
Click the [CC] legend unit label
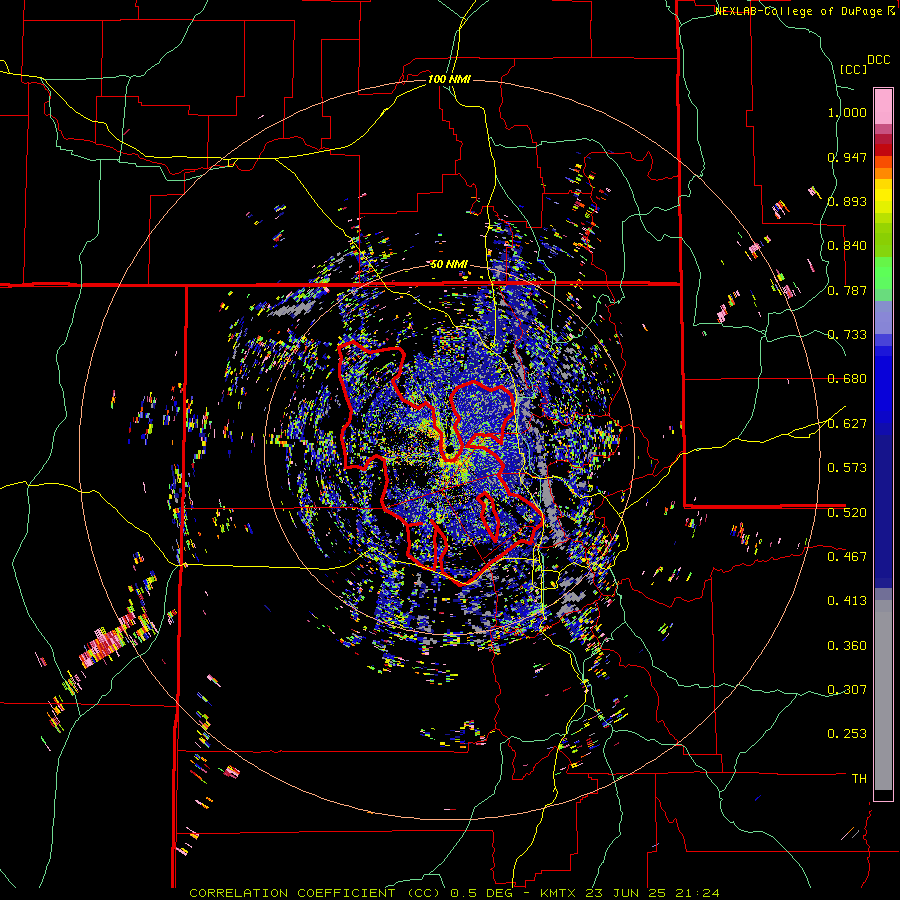(x=854, y=69)
